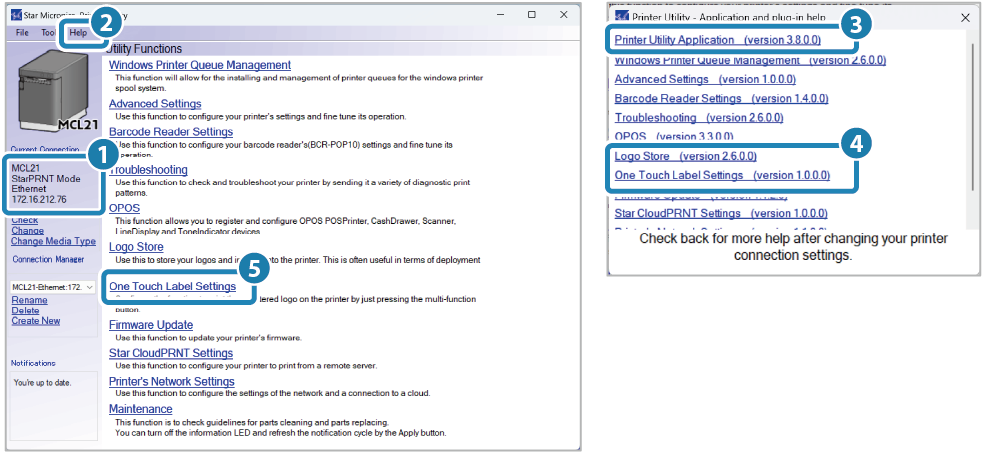Open Windows Printer Queue Management version 2.6.0.0 help
Viewport: 1000px width, 459px height.
pos(750,61)
